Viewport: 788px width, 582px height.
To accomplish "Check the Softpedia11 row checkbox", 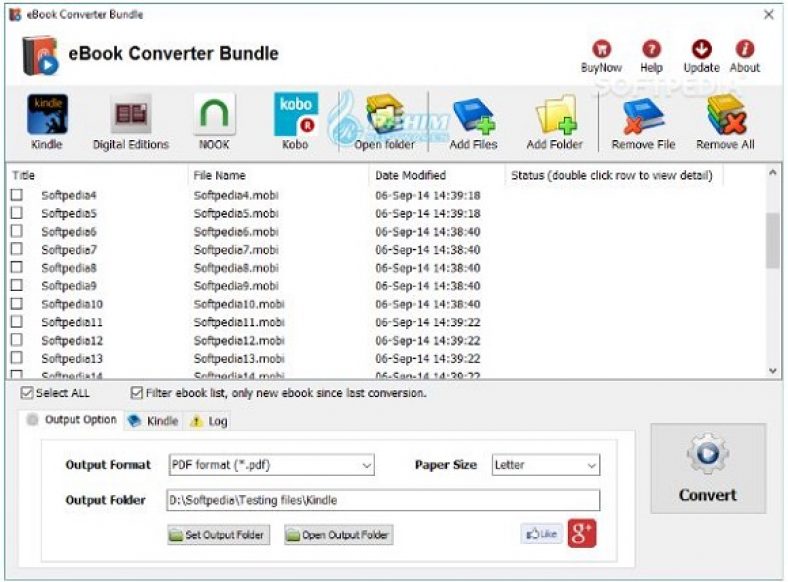I will pos(17,322).
